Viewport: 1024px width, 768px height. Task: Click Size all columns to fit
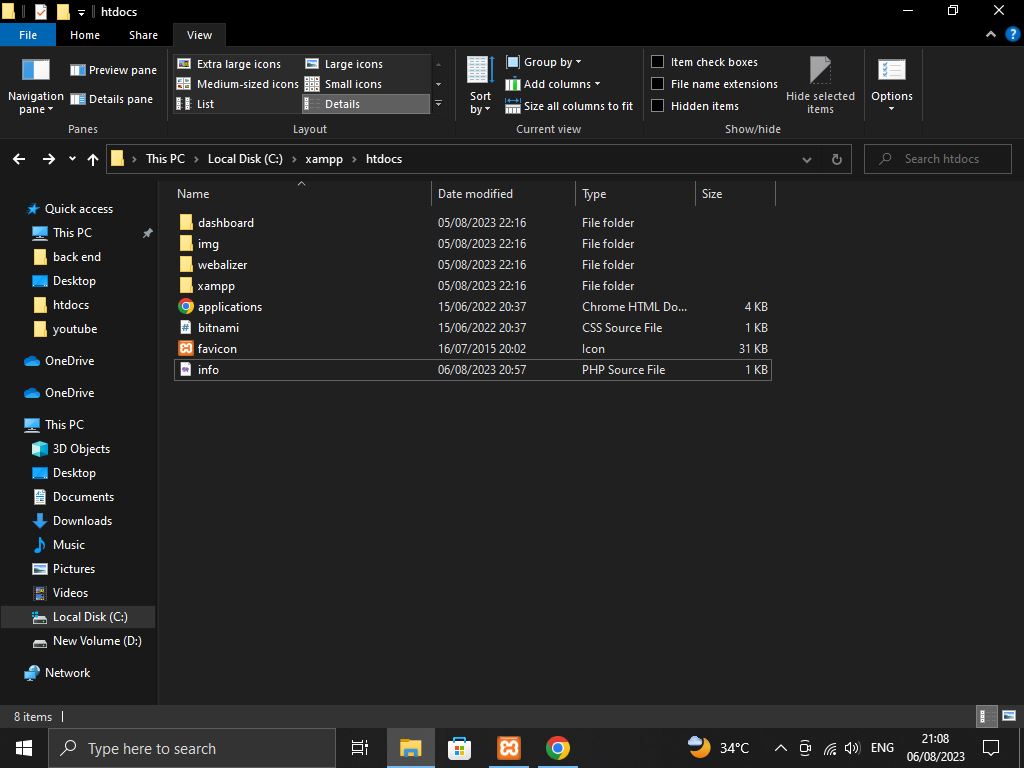click(569, 106)
